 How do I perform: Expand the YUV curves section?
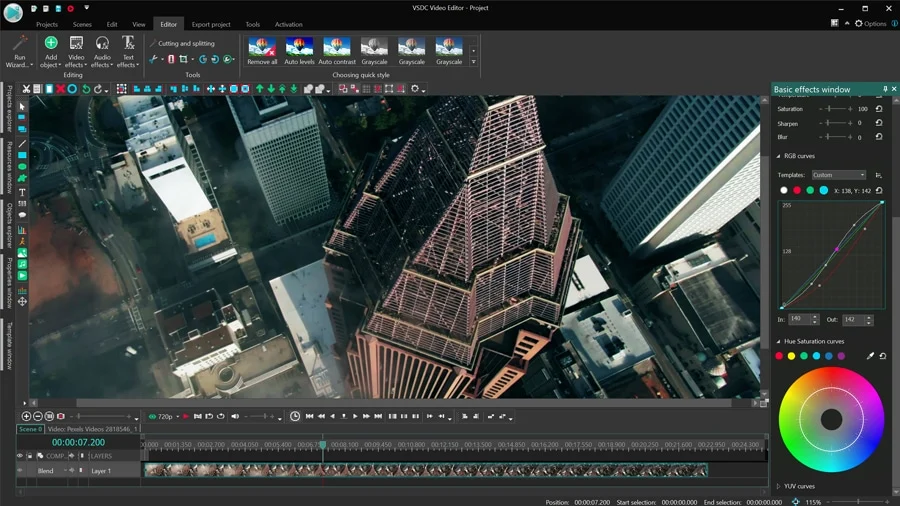pos(779,487)
